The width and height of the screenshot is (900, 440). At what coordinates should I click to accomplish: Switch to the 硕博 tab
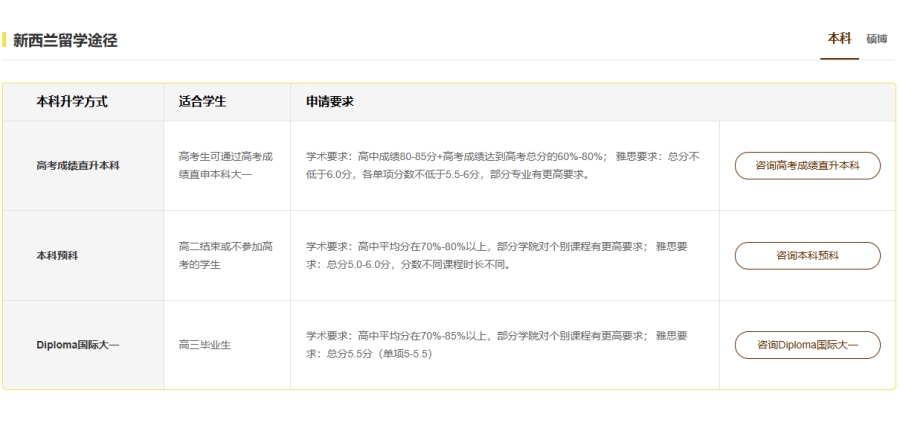coord(876,39)
